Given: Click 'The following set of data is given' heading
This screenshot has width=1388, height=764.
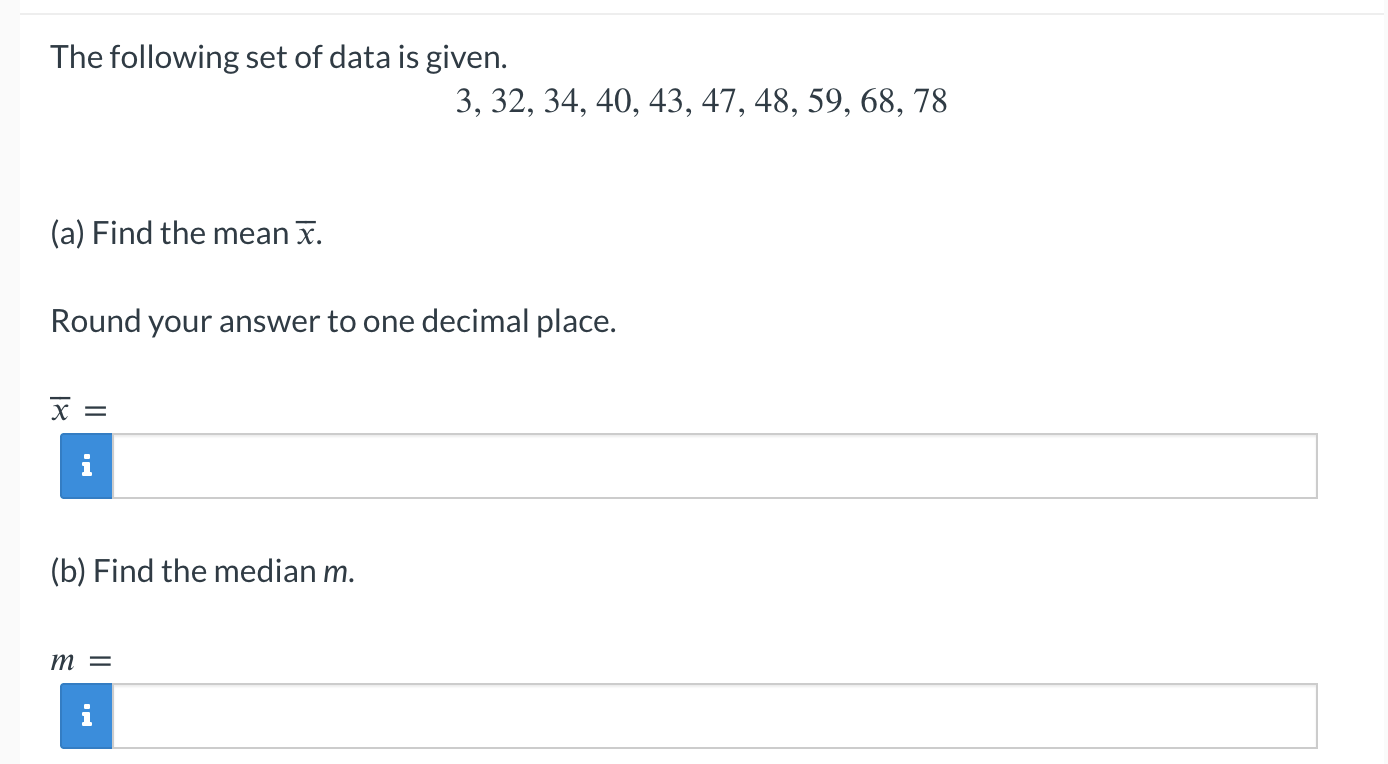Looking at the screenshot, I should (280, 57).
